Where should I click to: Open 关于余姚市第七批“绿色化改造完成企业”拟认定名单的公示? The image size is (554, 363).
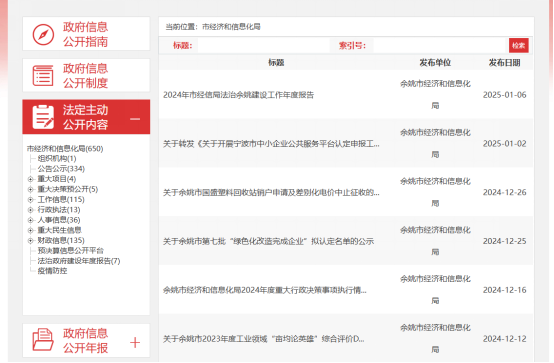[269, 241]
